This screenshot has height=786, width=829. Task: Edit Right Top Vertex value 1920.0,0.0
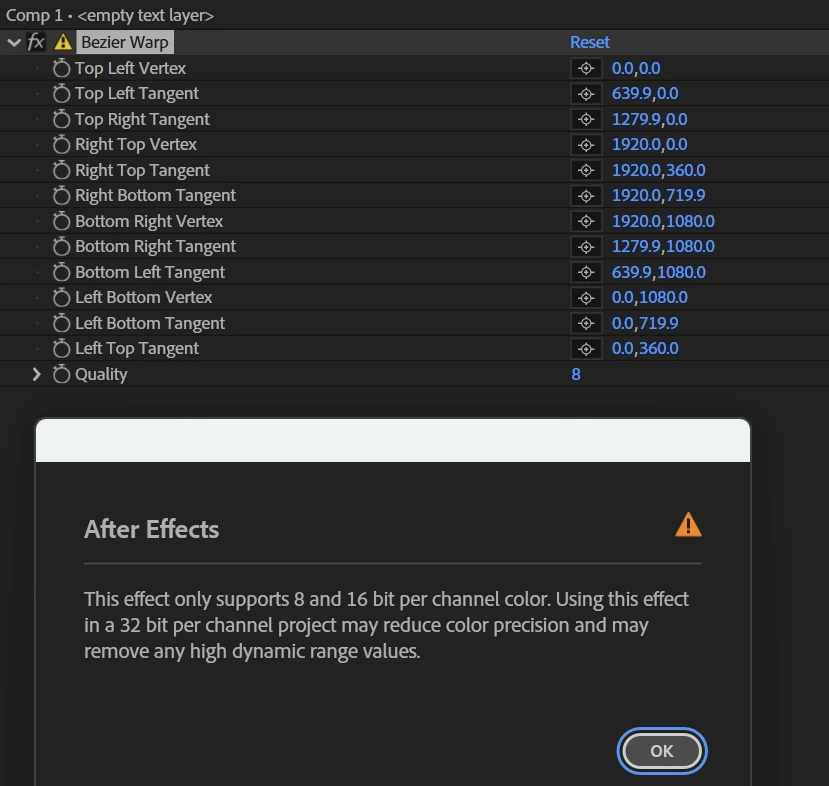coord(649,144)
